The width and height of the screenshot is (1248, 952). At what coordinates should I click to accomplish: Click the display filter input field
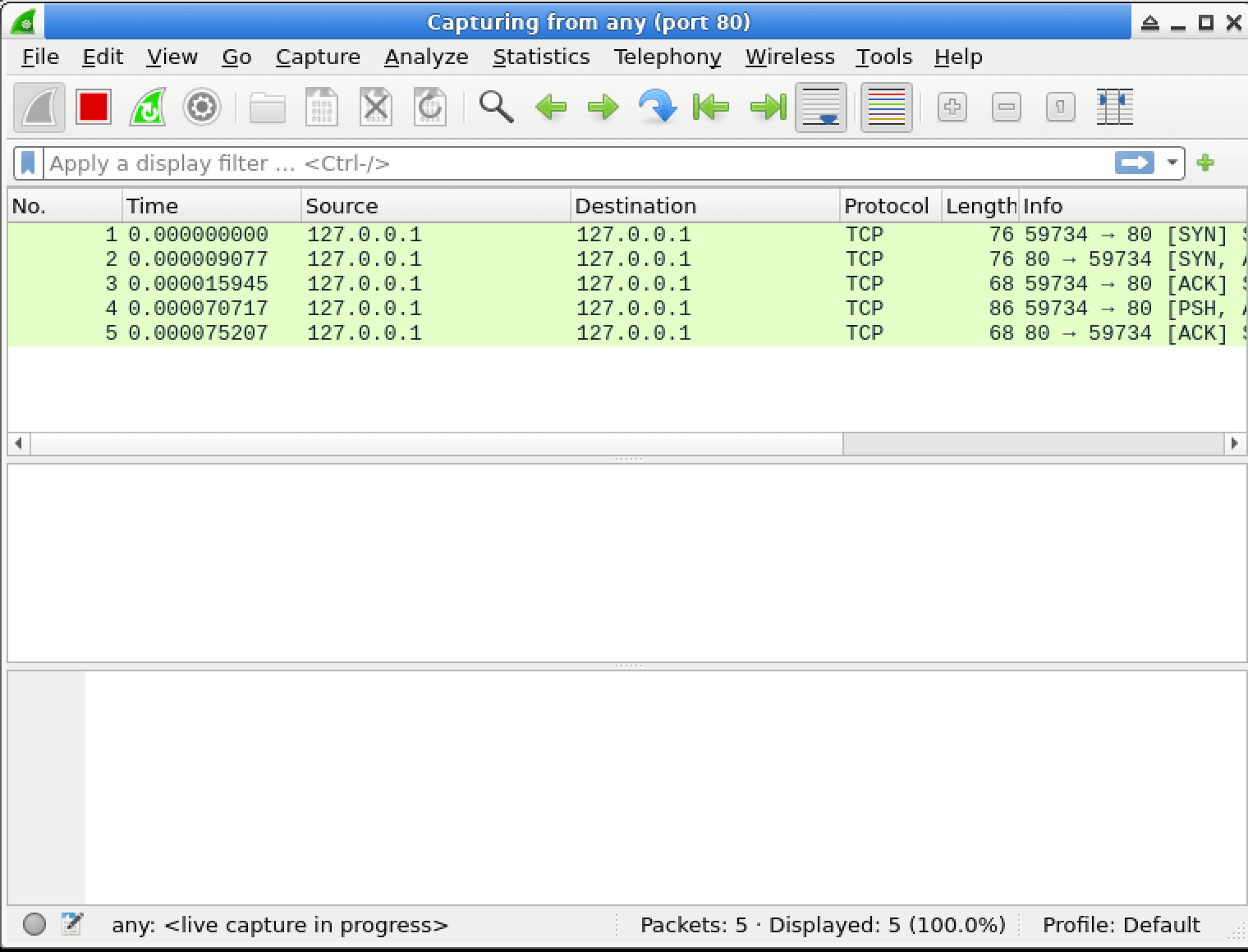[x=575, y=163]
